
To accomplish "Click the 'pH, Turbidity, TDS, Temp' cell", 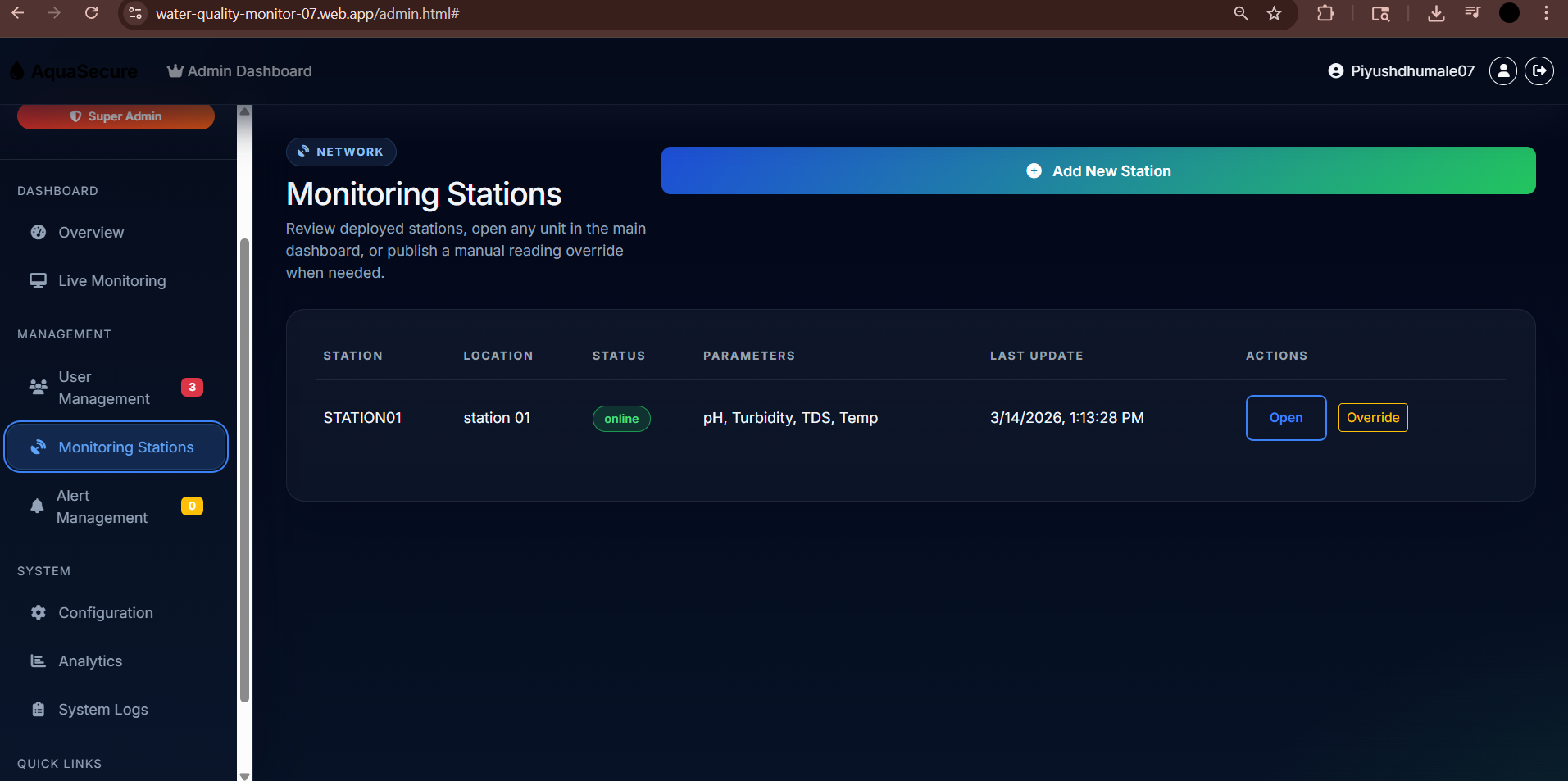I will [x=790, y=418].
